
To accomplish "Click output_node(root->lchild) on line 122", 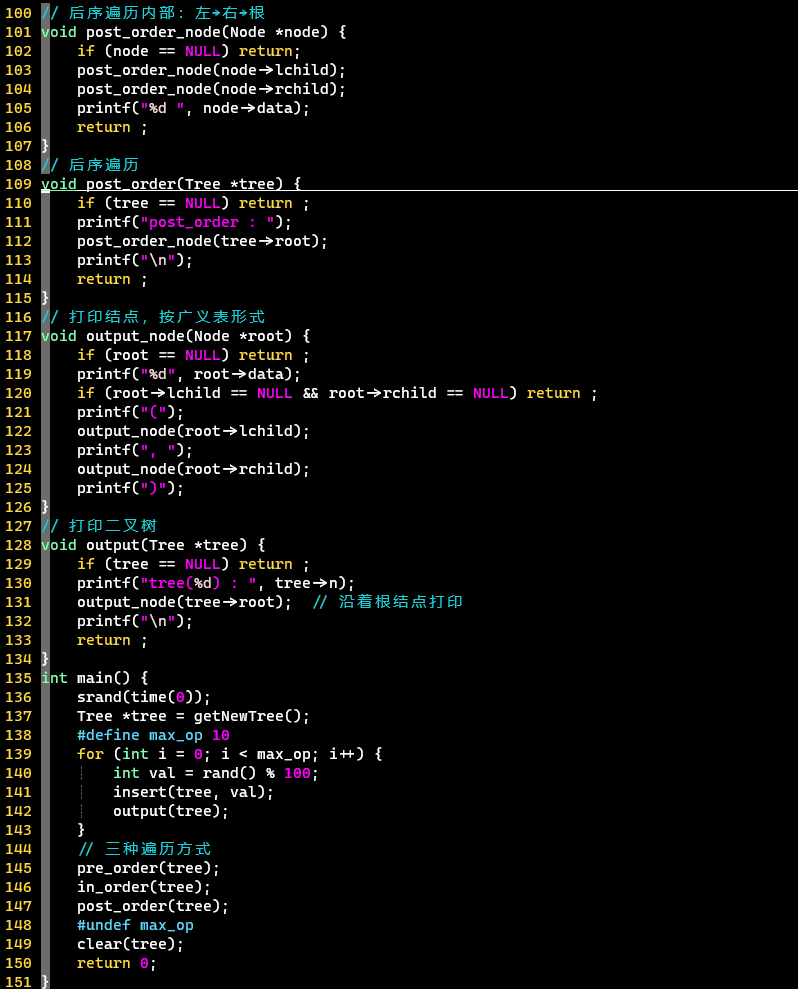I will [193, 431].
